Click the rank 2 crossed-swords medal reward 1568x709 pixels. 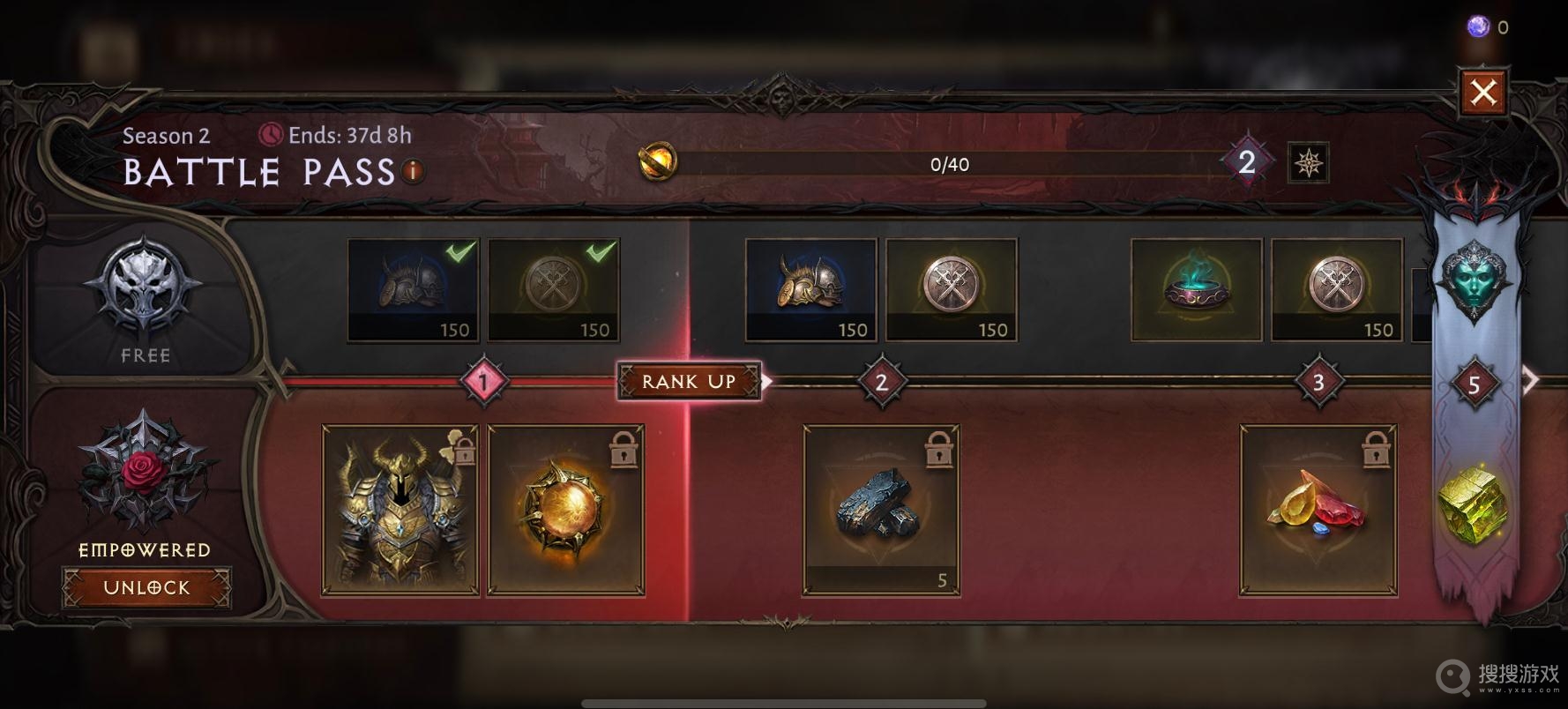coord(952,289)
